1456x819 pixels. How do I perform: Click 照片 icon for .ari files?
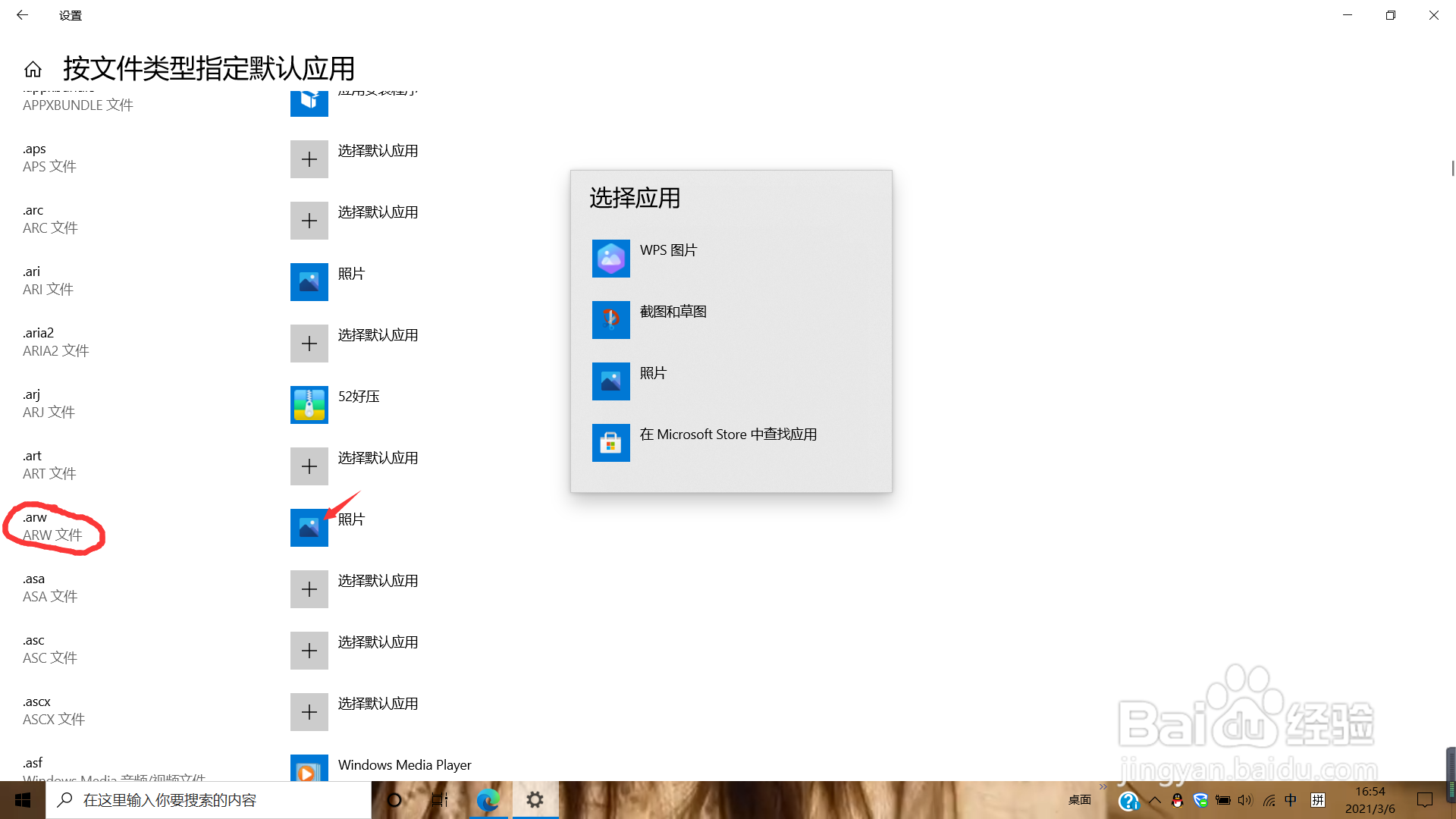click(x=309, y=282)
